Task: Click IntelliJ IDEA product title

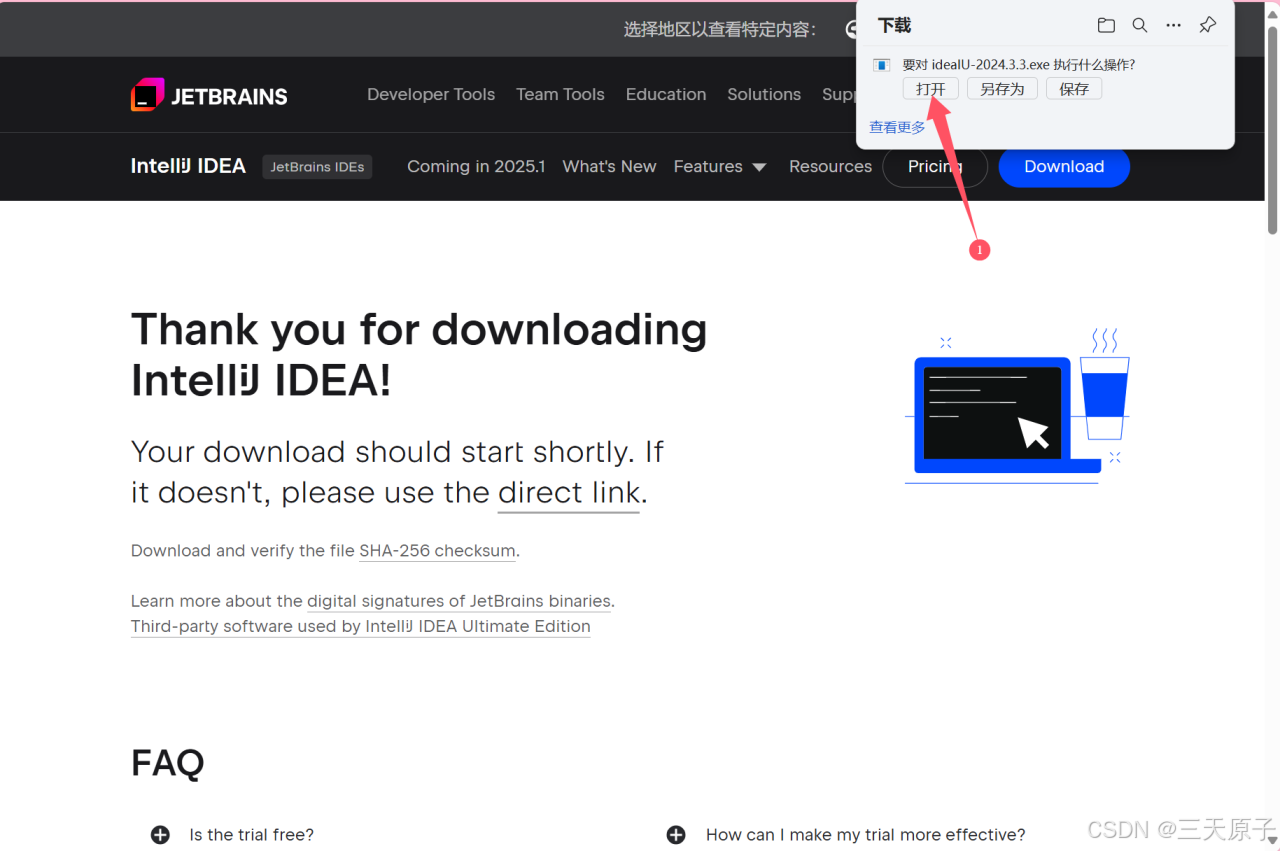Action: [x=188, y=166]
